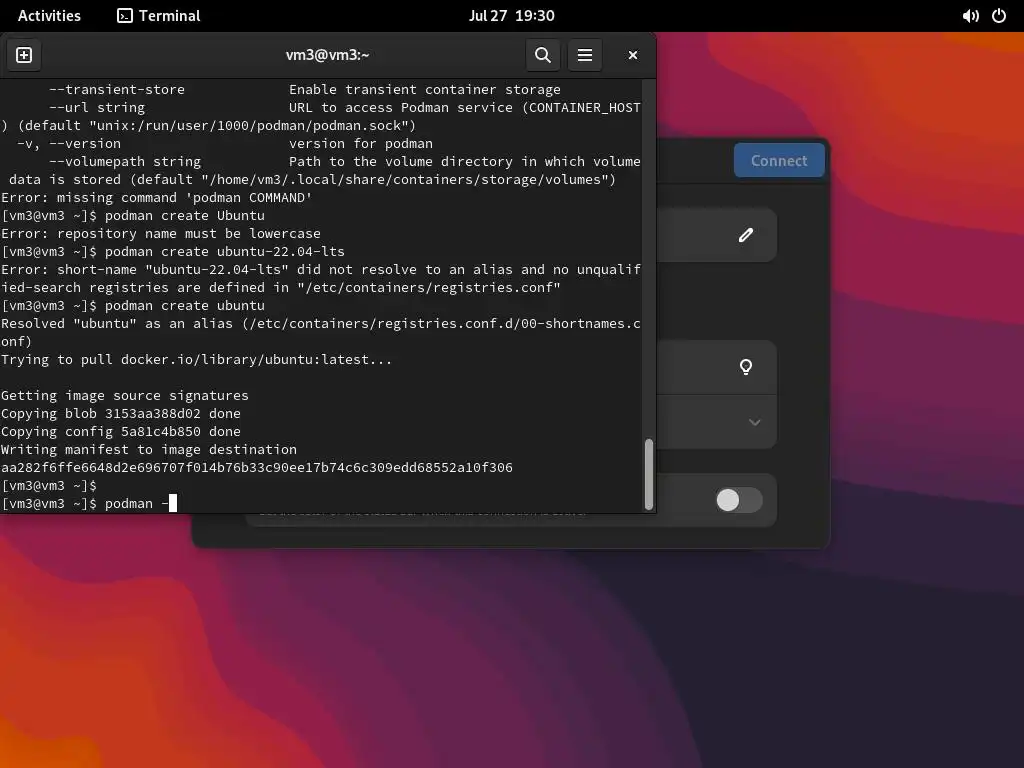1024x768 pixels.
Task: Click the terminal vertical scrollbar thumb
Action: pos(648,474)
